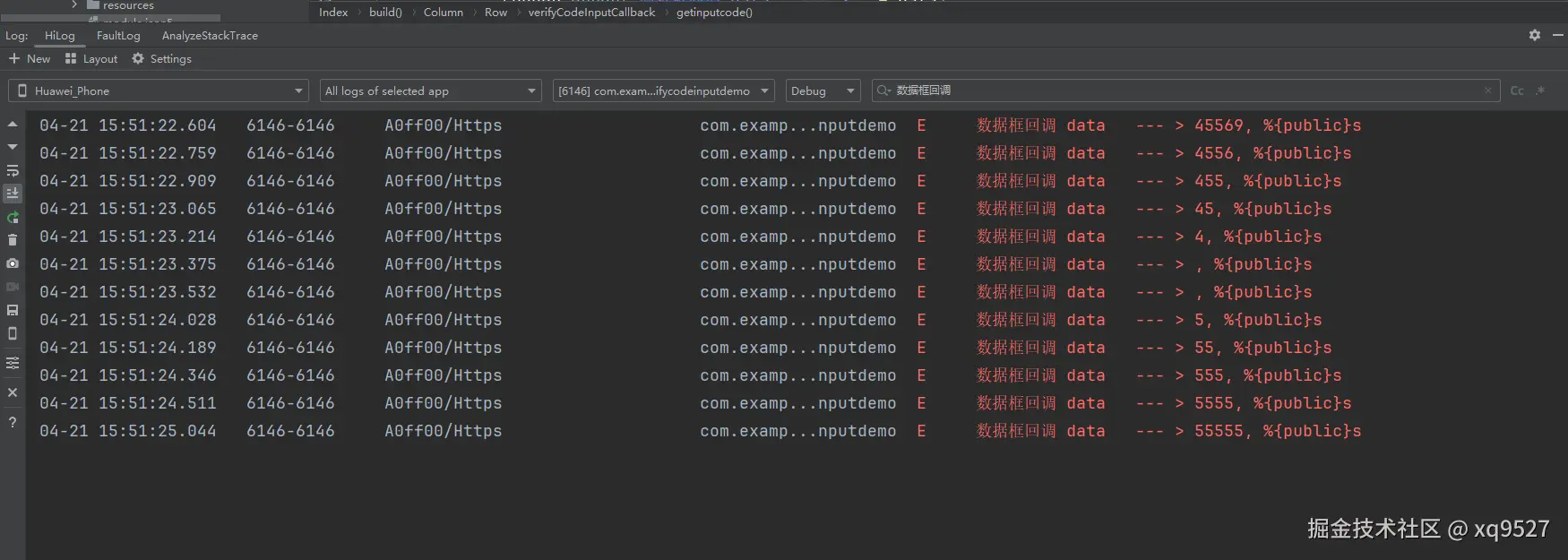
Task: Click log entry timestamped 15:51:23.532
Action: (797, 292)
